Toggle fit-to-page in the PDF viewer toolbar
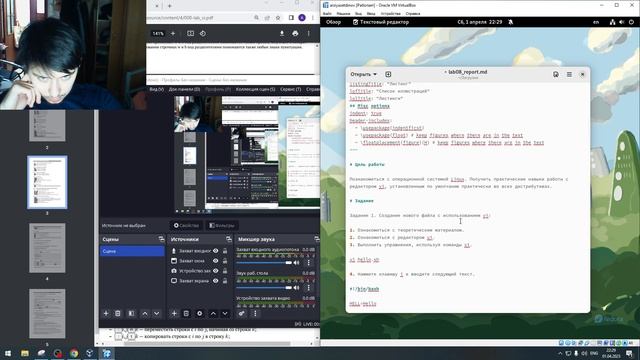This screenshot has width=640, height=360. tap(190, 33)
